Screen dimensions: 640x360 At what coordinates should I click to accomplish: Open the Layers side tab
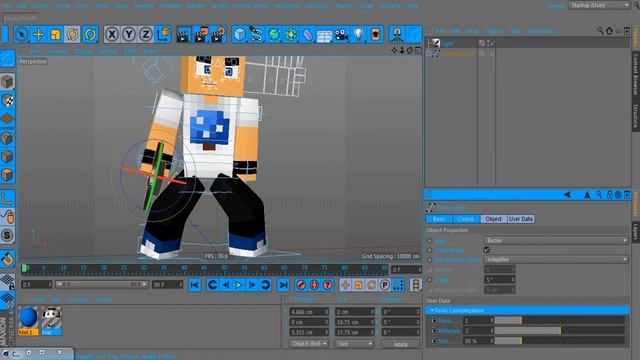636,232
